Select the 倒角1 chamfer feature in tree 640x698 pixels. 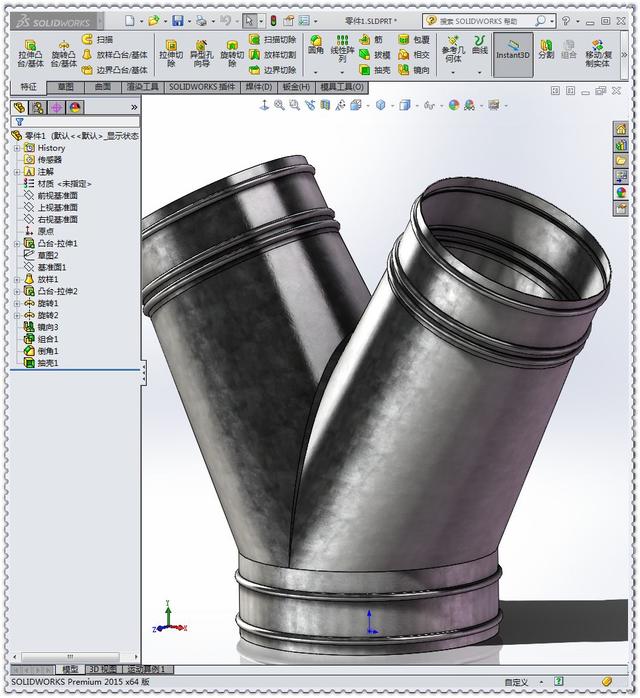point(41,351)
